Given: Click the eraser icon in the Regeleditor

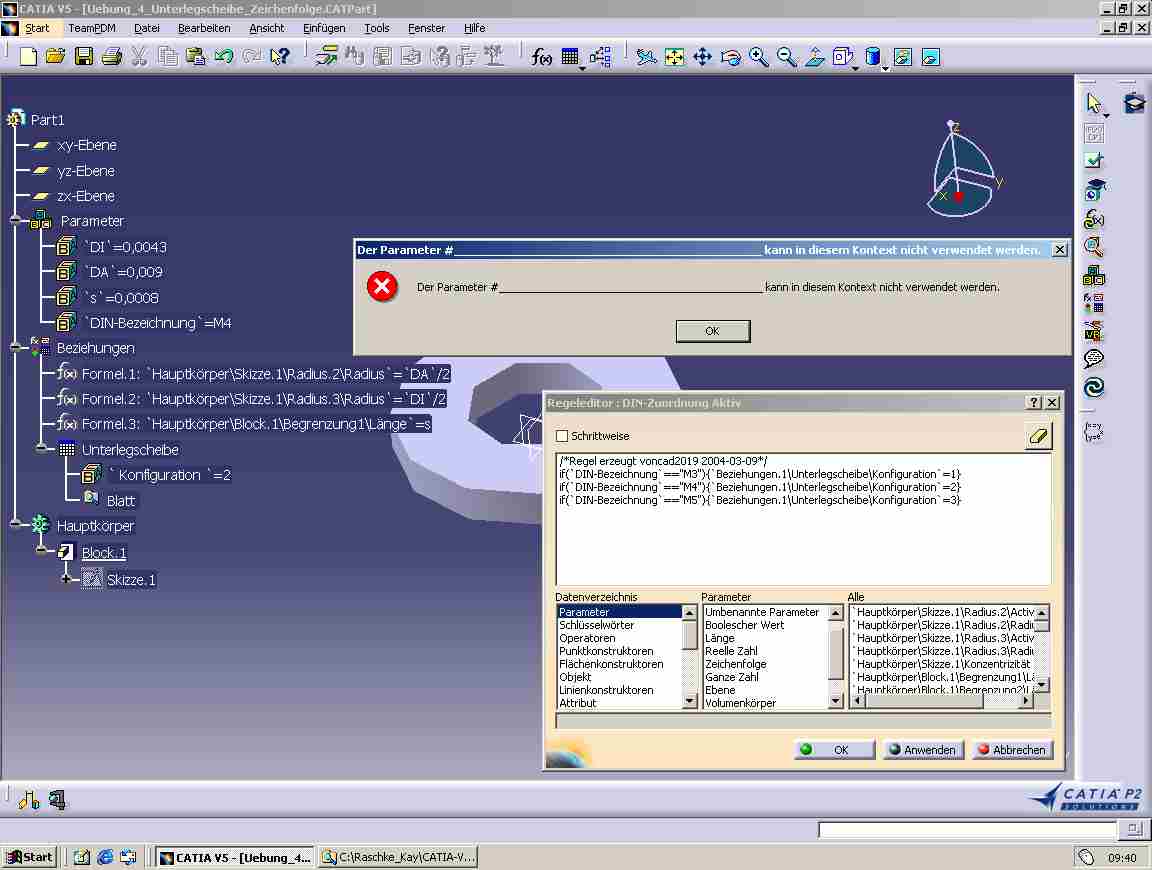Looking at the screenshot, I should (x=1038, y=436).
